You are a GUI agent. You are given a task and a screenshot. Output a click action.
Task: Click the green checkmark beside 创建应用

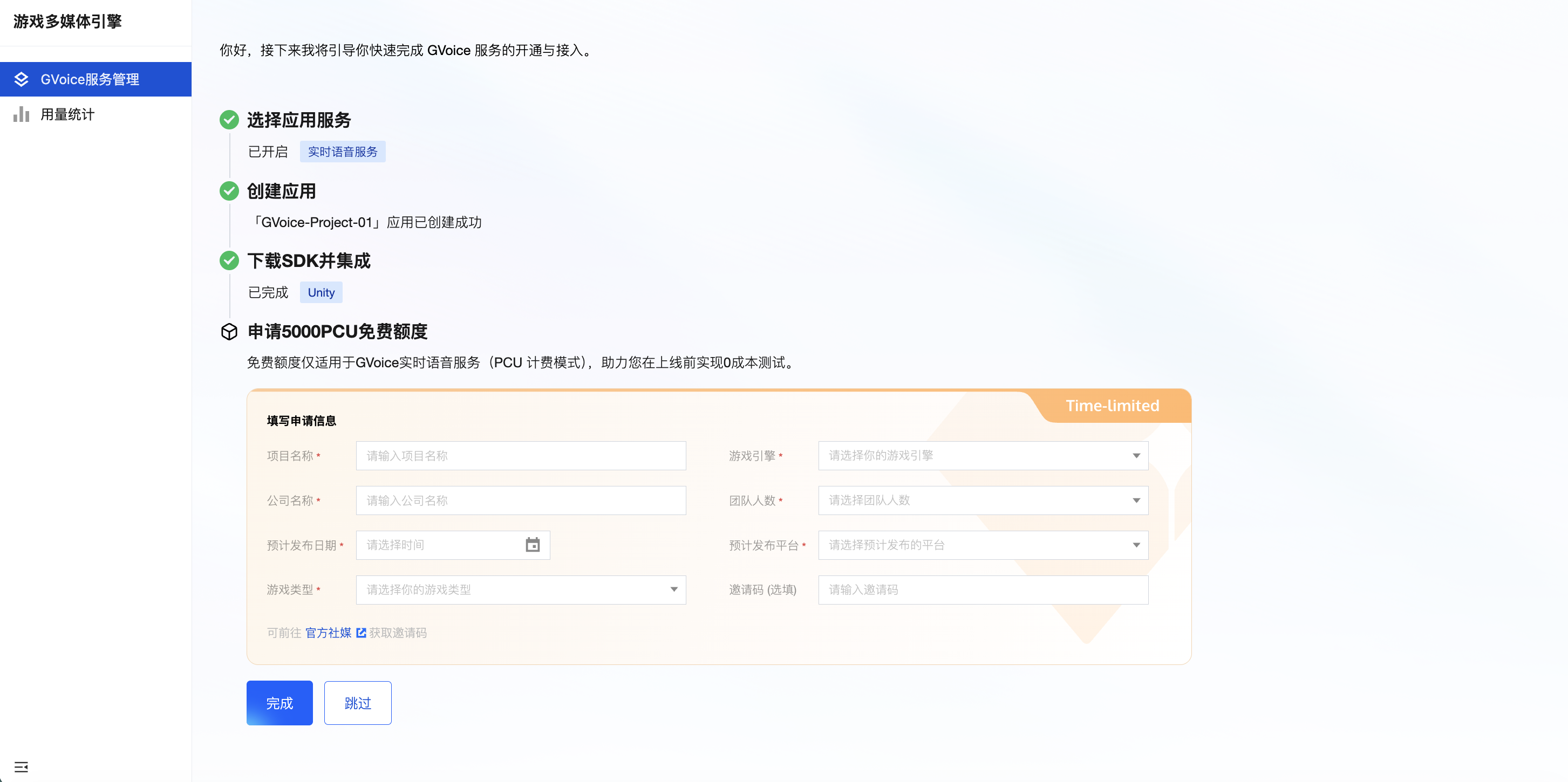point(229,191)
